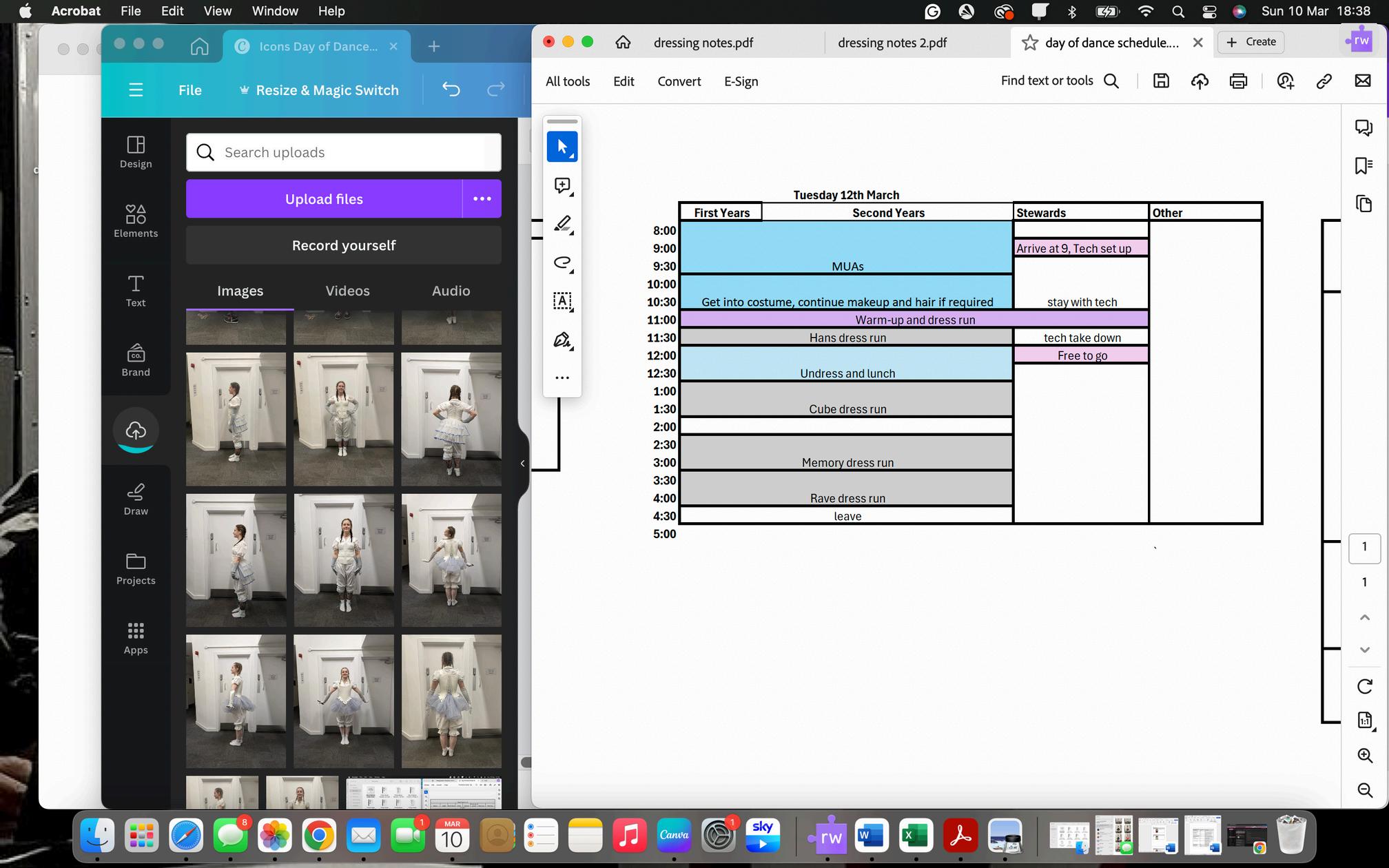Go to next page chevron down
The height and width of the screenshot is (868, 1389).
pyautogui.click(x=1364, y=650)
